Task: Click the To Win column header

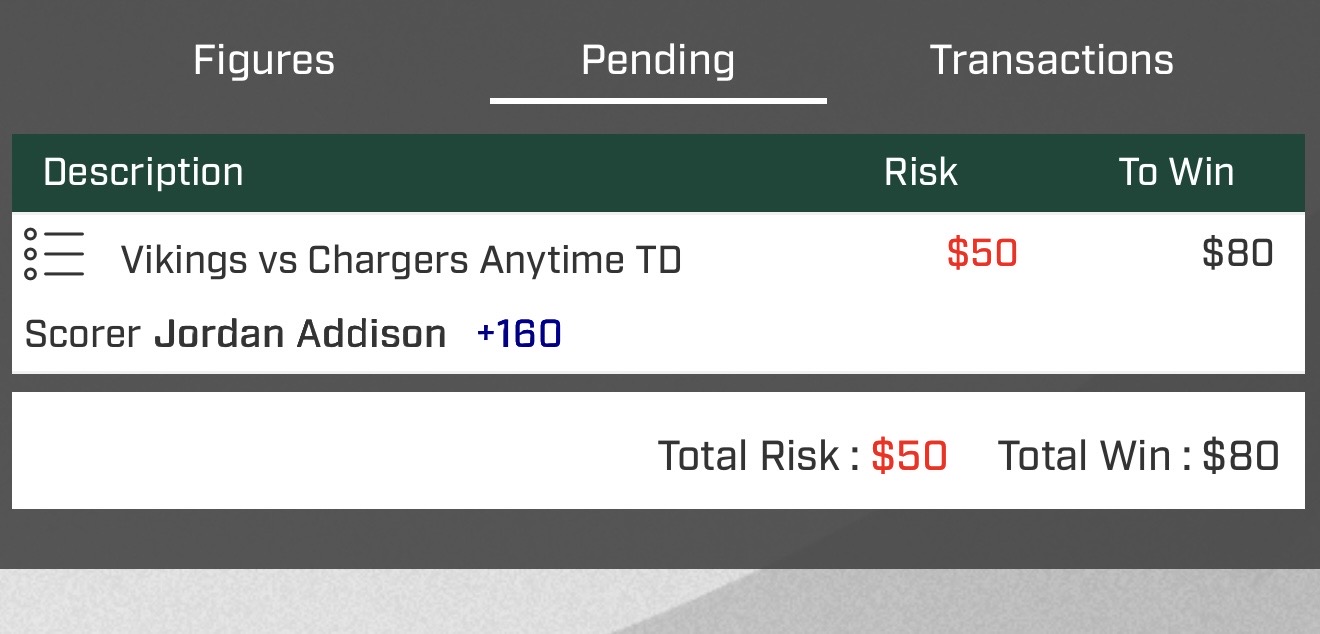Action: click(x=1176, y=172)
